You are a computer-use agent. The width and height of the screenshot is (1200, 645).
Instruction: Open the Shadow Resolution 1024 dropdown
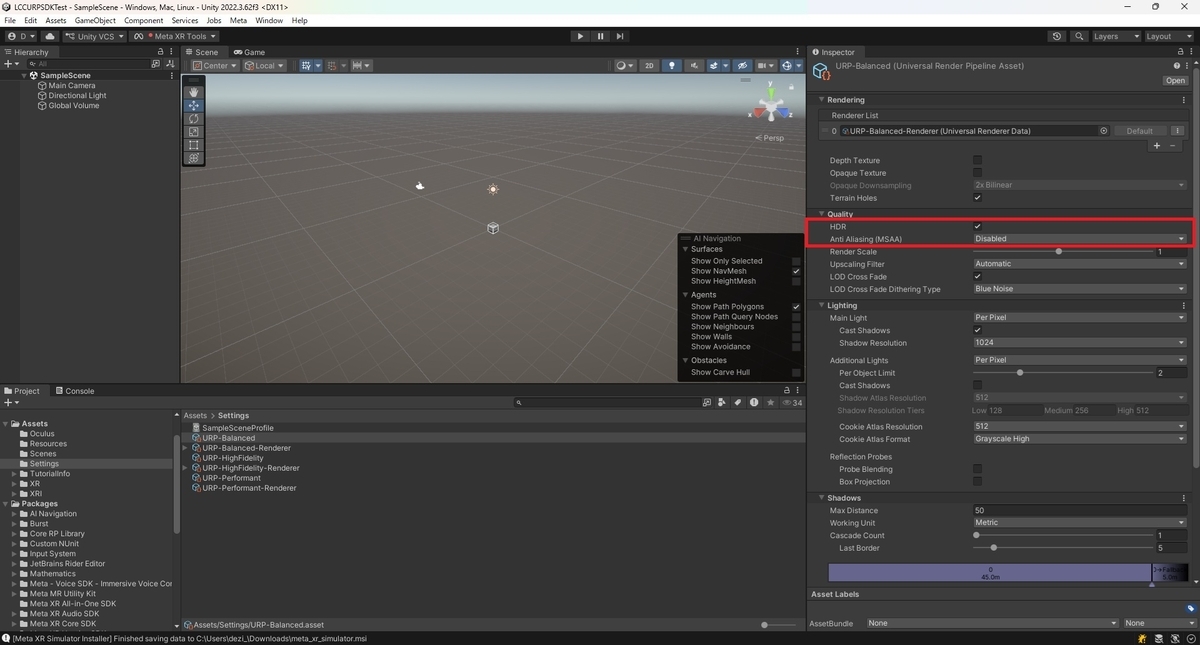point(1080,343)
